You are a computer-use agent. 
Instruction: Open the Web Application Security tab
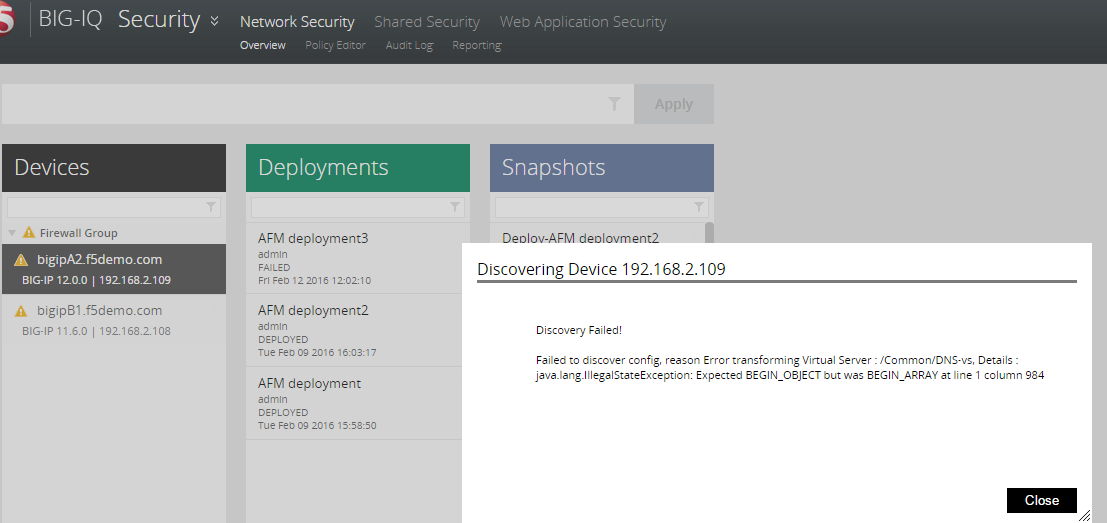[582, 22]
